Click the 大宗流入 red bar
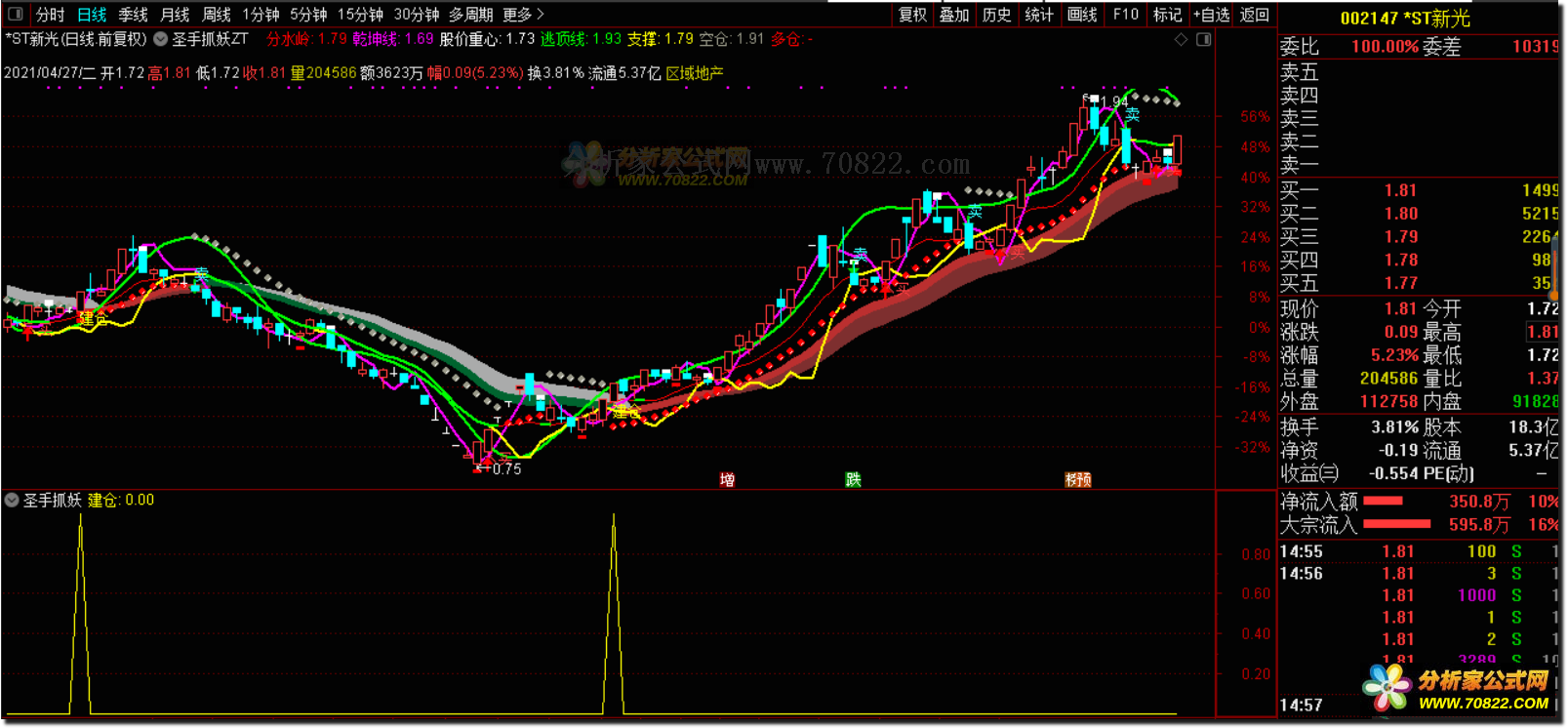 [x=1396, y=524]
